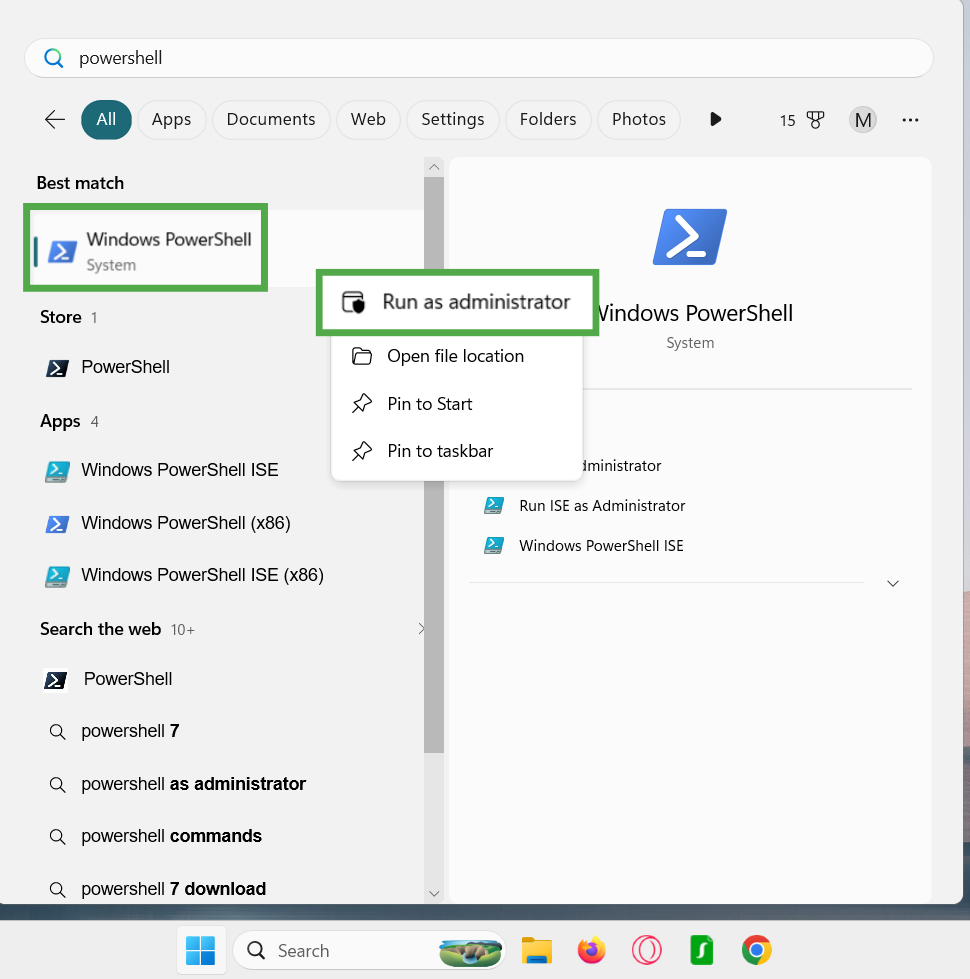
Task: Open the M account avatar
Action: click(x=863, y=119)
